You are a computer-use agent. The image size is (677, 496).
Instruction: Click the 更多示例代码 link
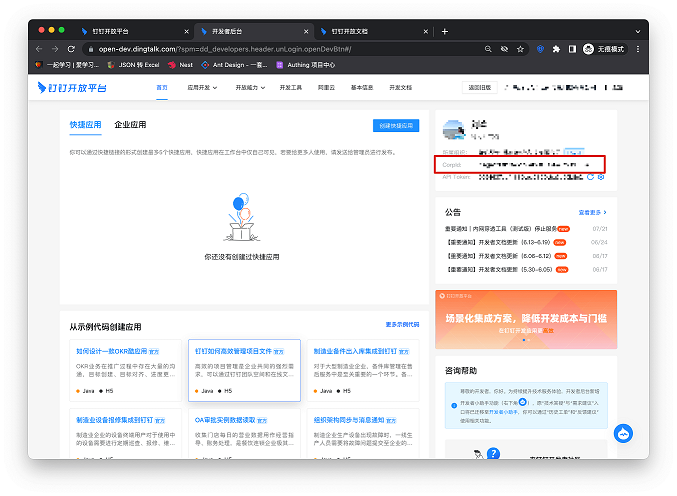pos(402,325)
